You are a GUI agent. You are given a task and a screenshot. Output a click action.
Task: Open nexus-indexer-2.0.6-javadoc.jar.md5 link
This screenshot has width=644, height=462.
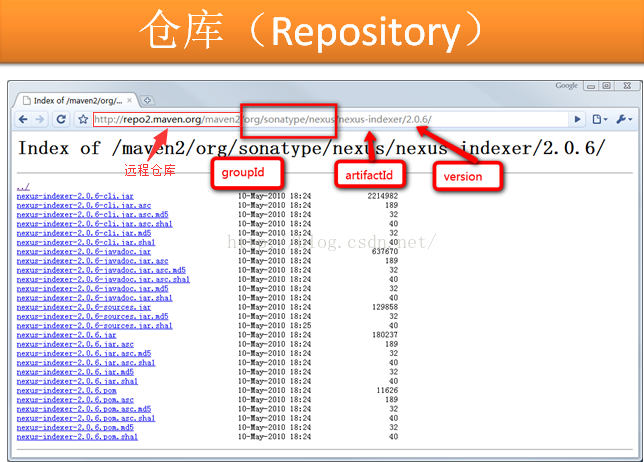[92, 288]
